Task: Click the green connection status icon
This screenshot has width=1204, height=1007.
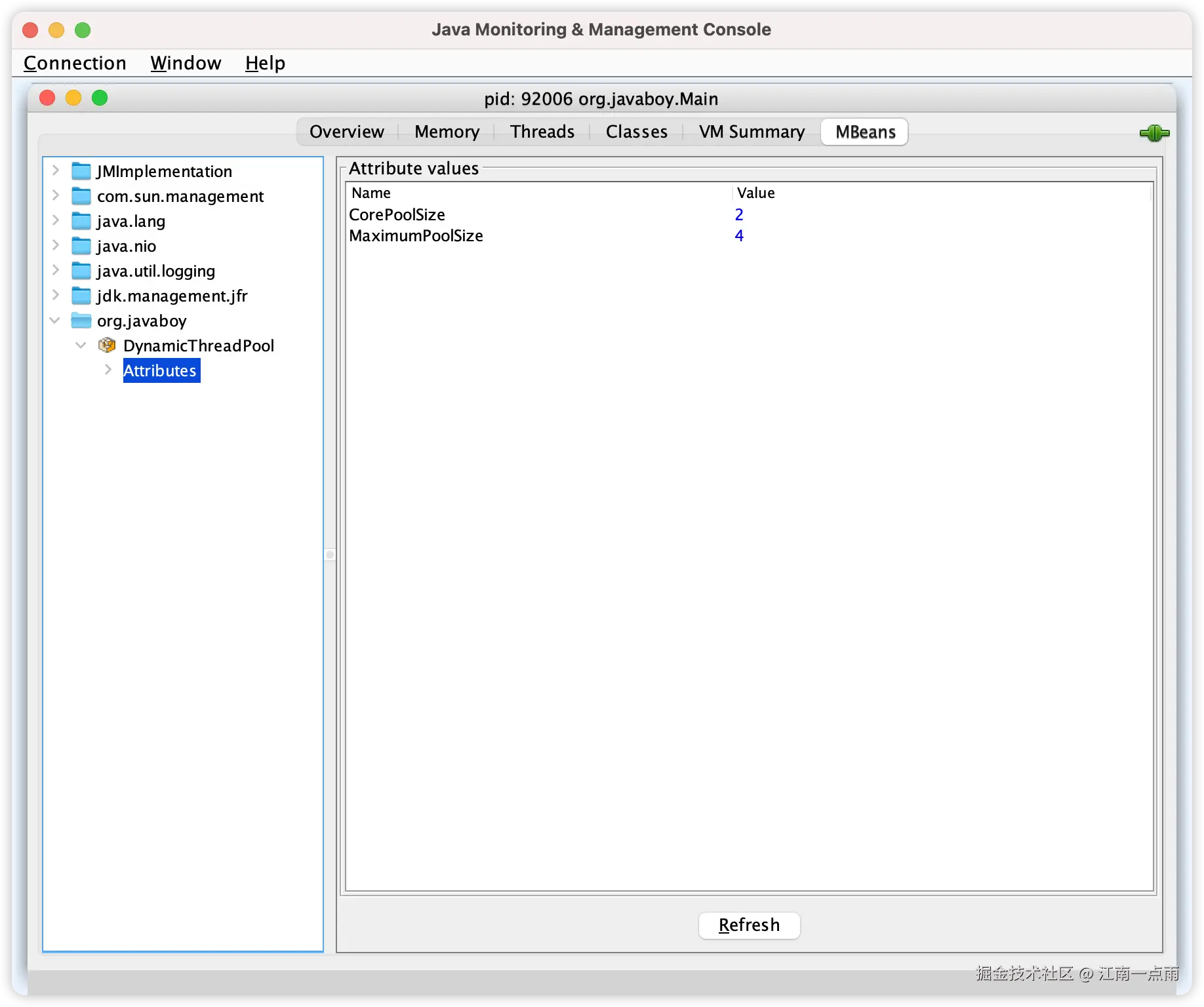Action: pos(1154,133)
